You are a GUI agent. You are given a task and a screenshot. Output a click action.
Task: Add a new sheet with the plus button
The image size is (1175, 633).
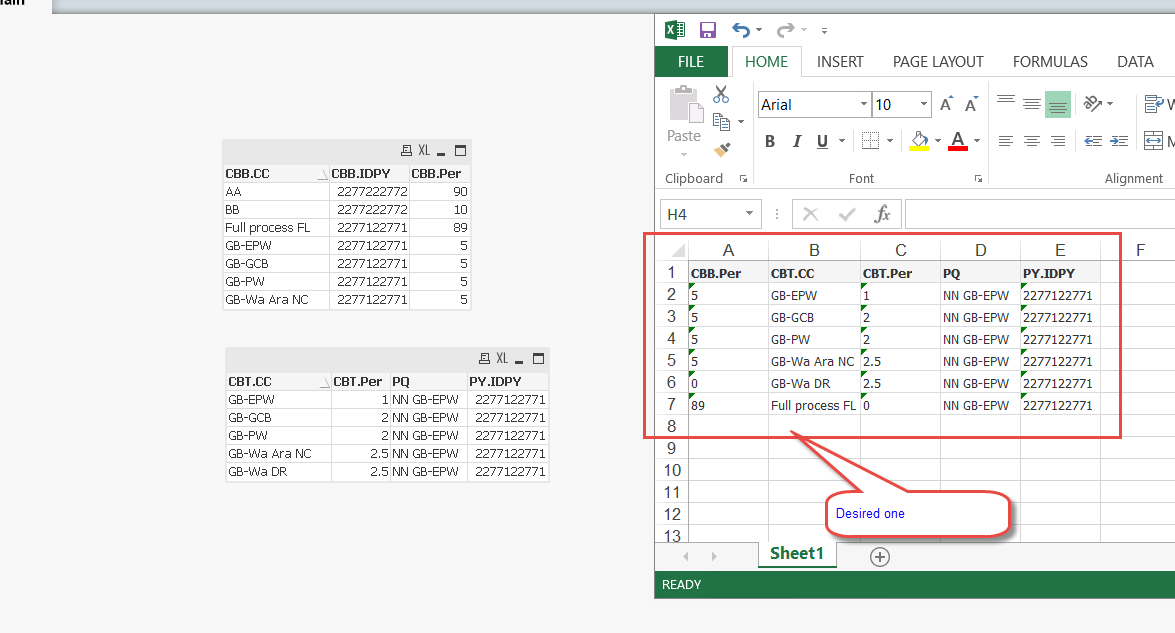[x=880, y=557]
